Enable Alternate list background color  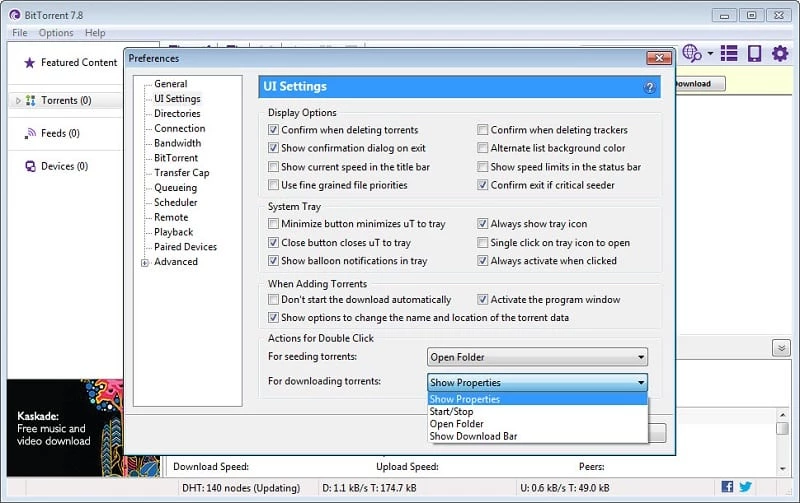tap(483, 148)
